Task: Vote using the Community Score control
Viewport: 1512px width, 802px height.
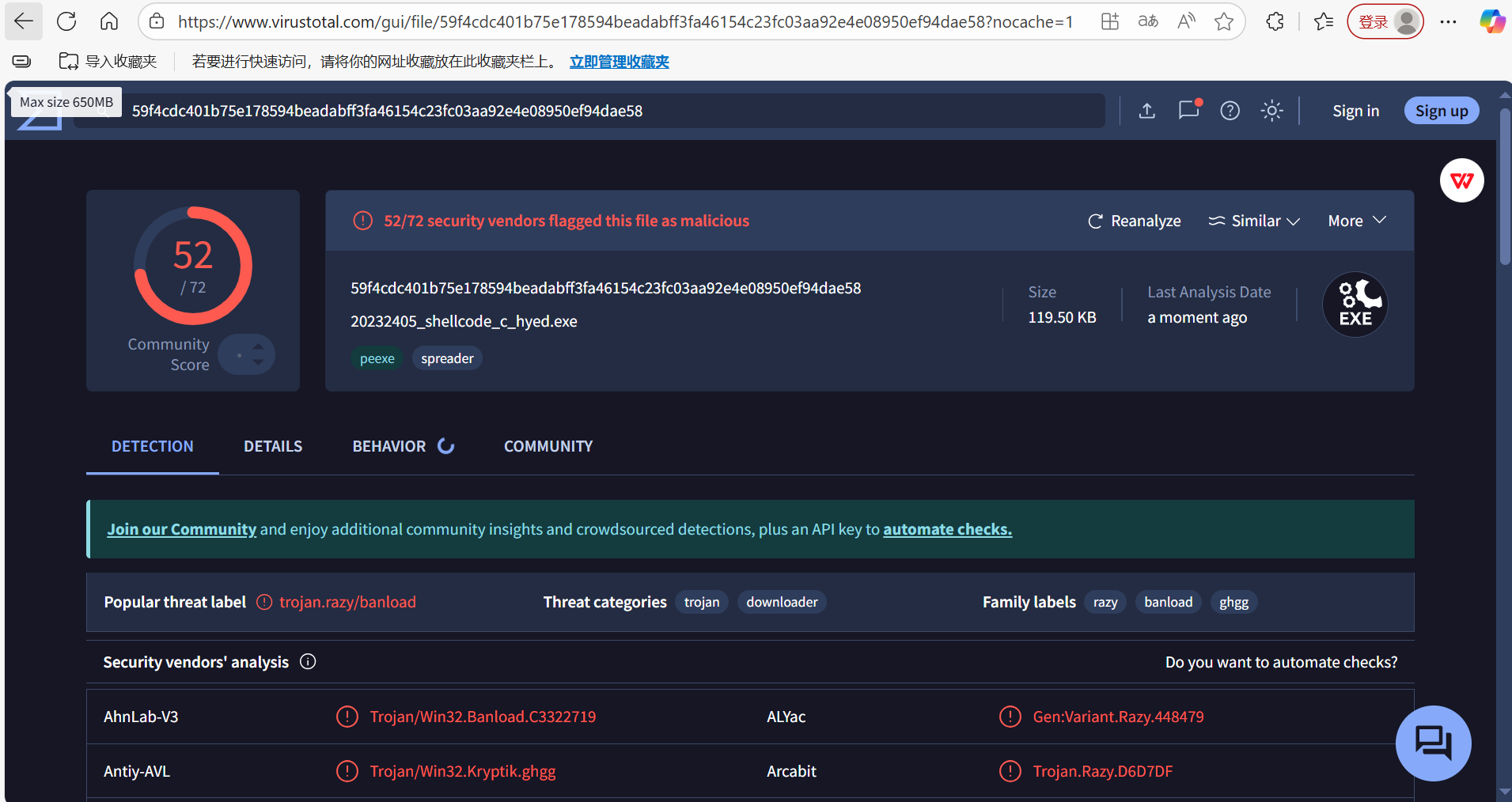Action: pos(246,354)
